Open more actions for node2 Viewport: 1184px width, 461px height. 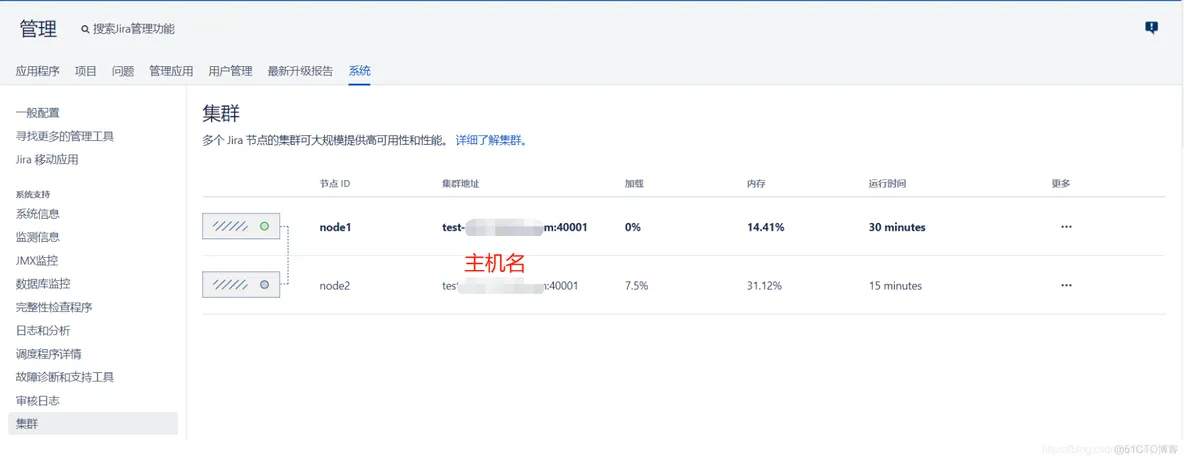click(1066, 285)
